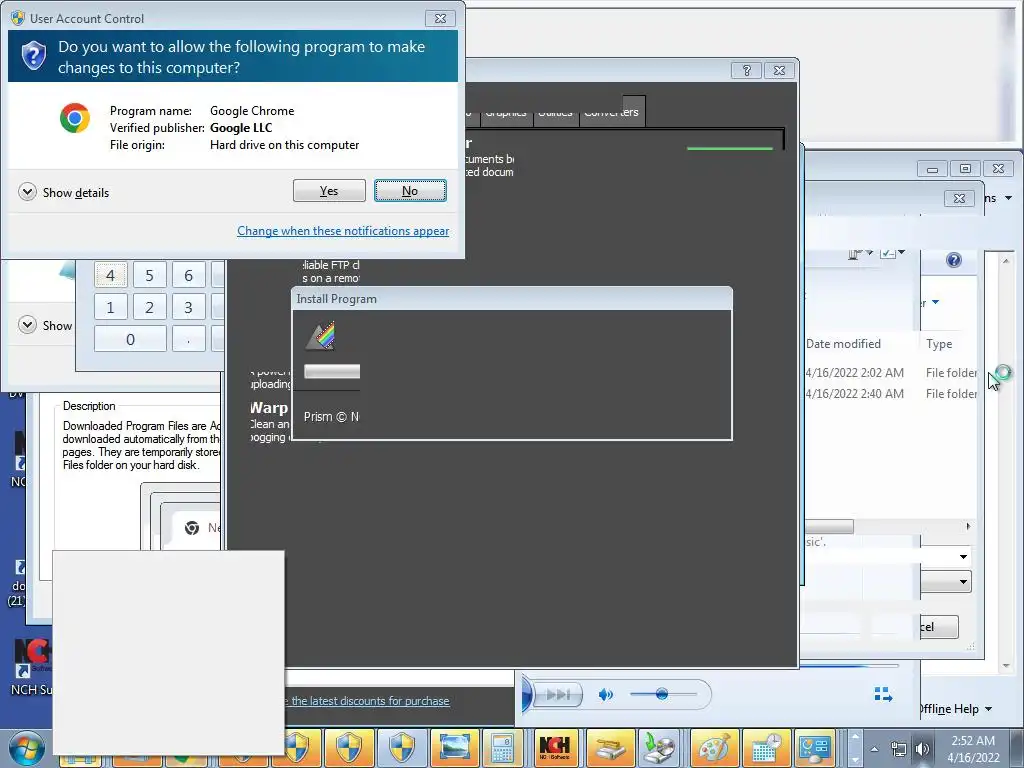The height and width of the screenshot is (768, 1024).
Task: Click the calculator key 2
Action: tap(150, 307)
